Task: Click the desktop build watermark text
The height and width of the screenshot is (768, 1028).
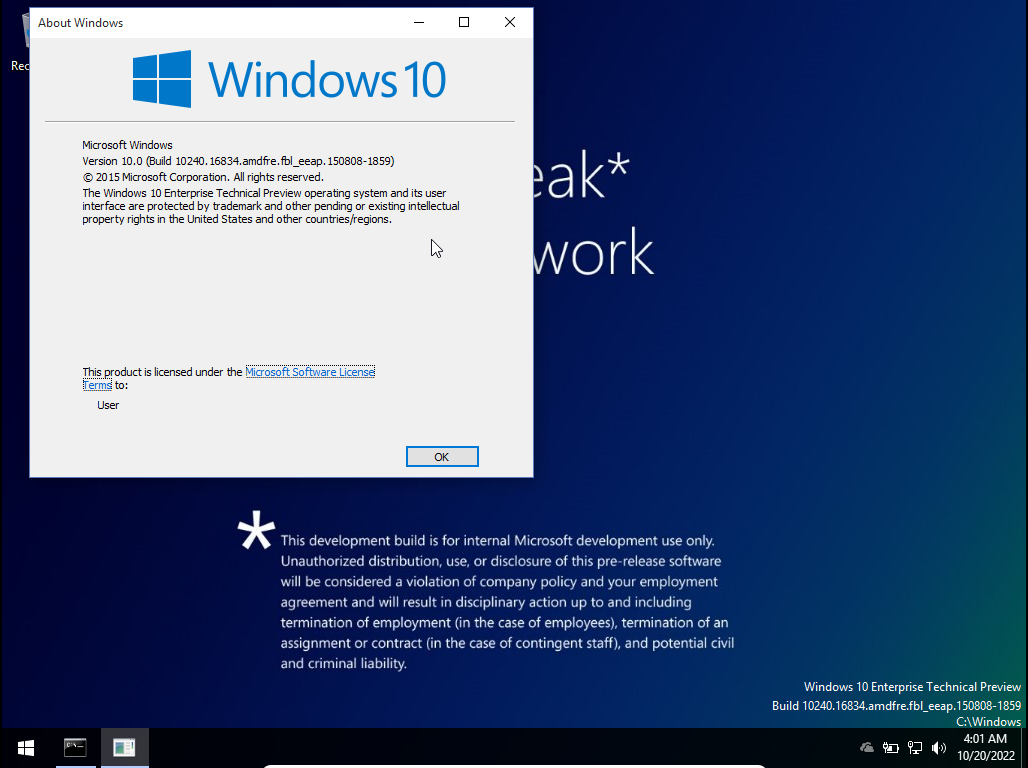Action: (x=896, y=705)
